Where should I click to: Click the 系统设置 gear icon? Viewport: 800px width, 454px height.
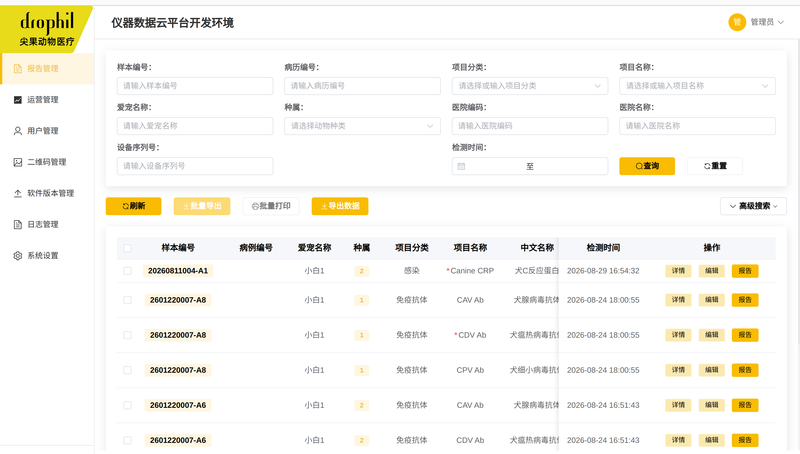pyautogui.click(x=18, y=256)
